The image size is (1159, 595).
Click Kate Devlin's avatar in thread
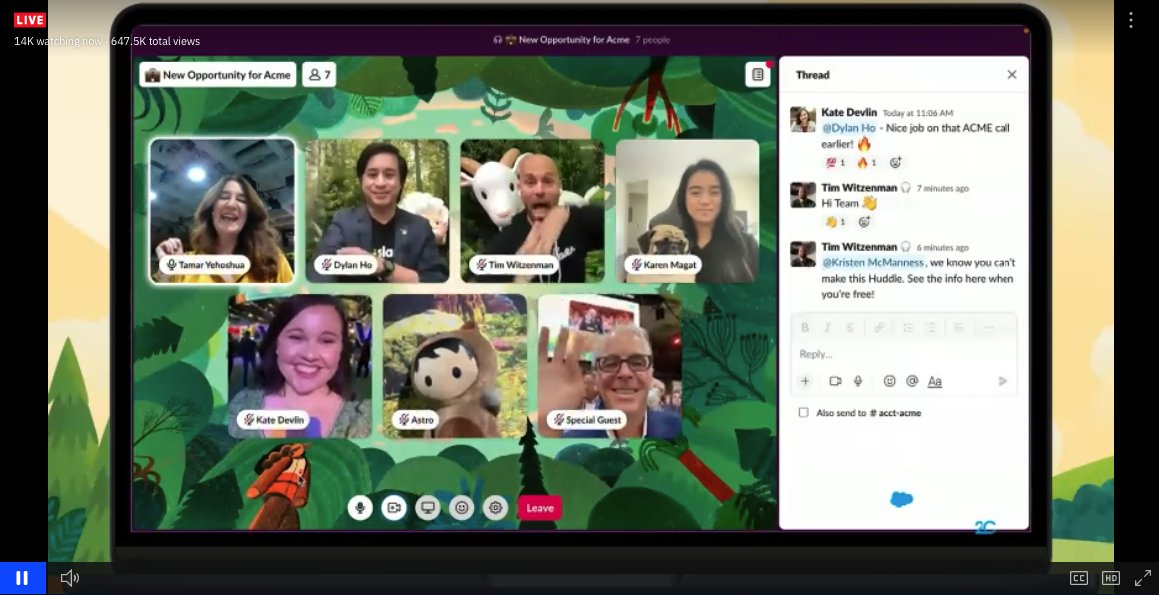point(803,119)
